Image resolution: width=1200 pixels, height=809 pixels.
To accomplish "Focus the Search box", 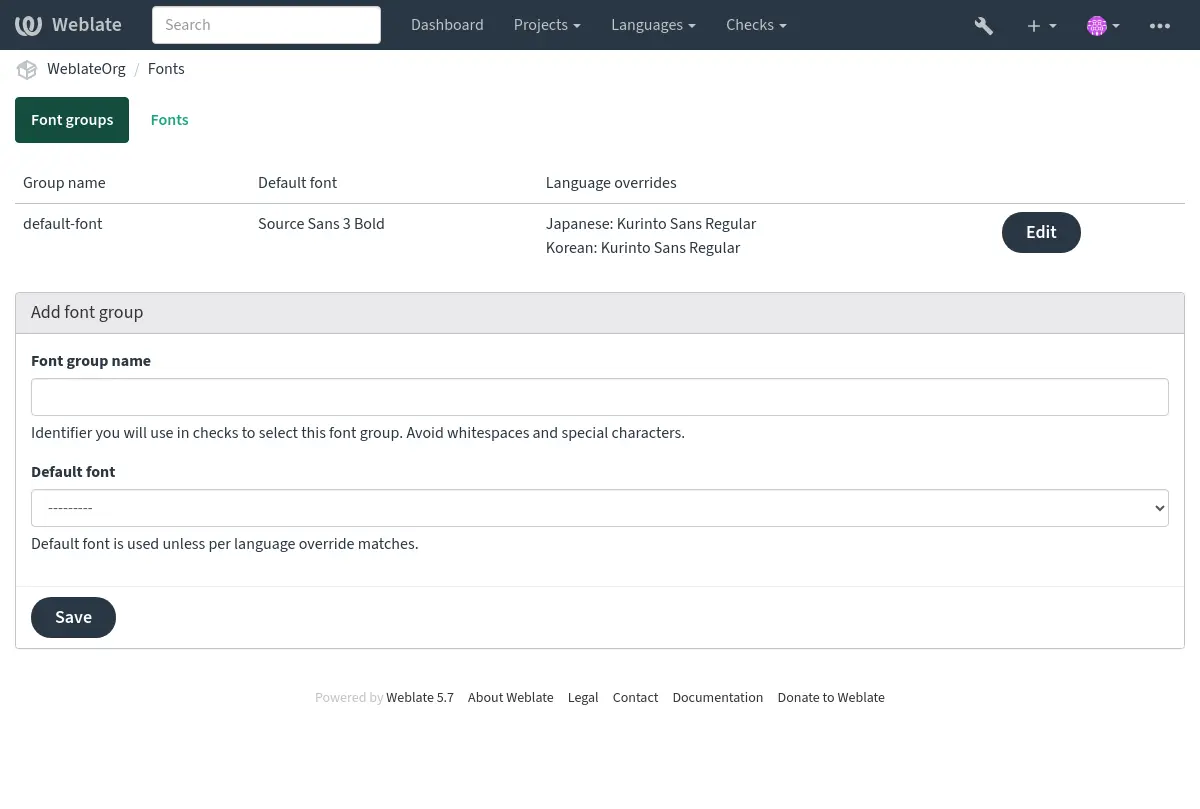I will (266, 25).
